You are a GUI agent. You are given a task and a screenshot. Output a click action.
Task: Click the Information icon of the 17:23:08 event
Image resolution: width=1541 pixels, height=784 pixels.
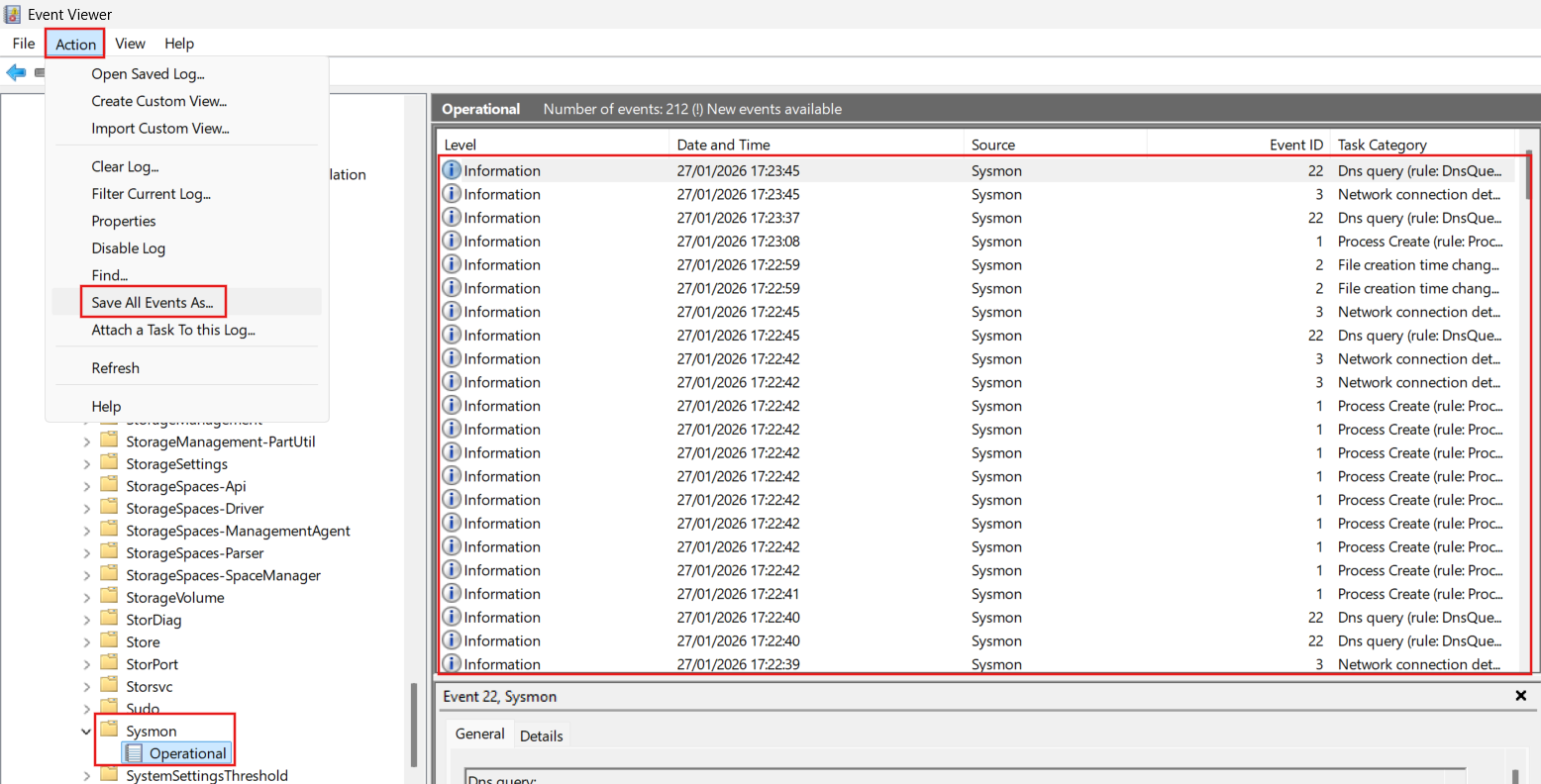[452, 242]
